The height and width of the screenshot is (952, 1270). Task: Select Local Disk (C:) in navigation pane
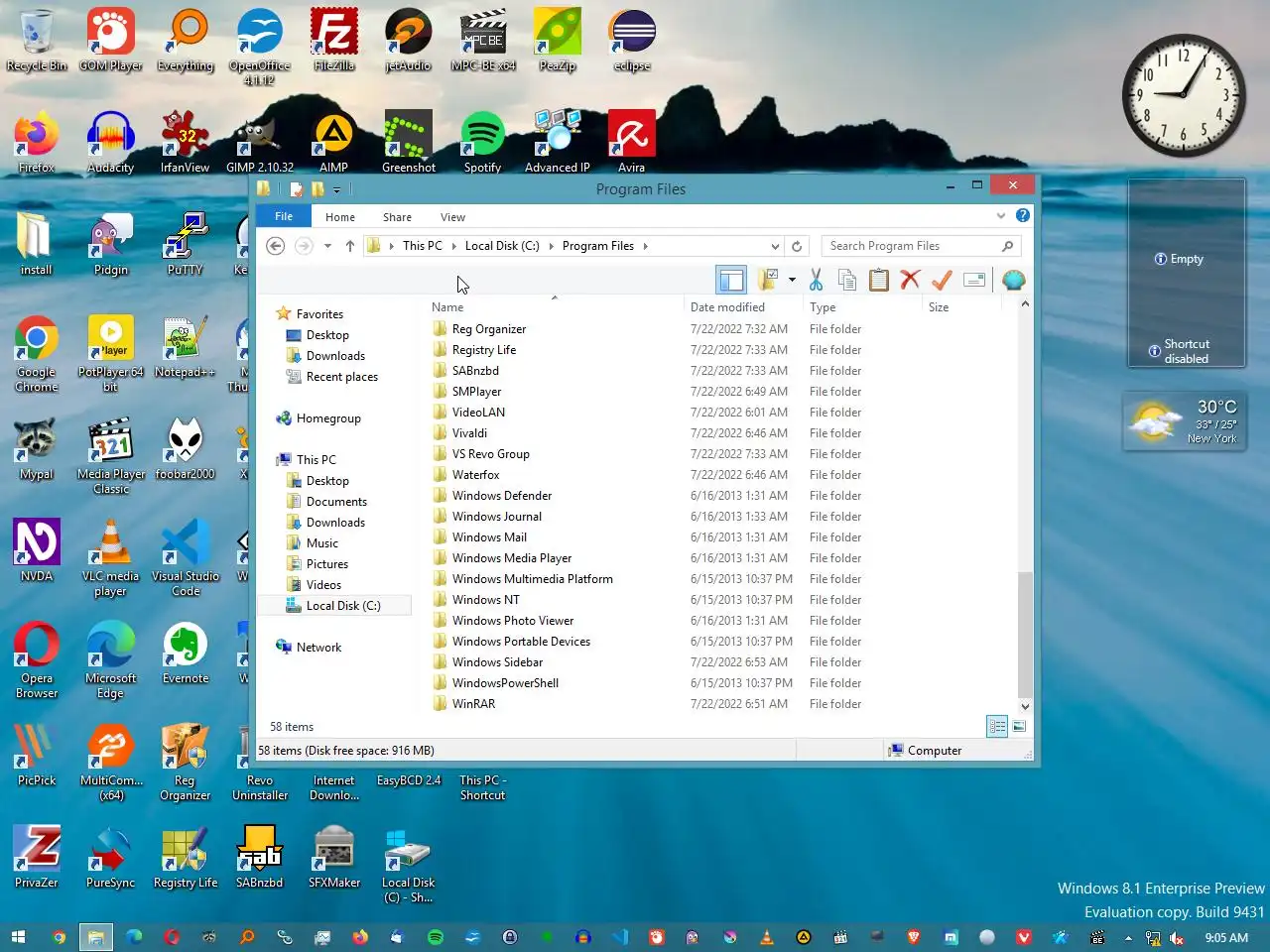point(343,606)
